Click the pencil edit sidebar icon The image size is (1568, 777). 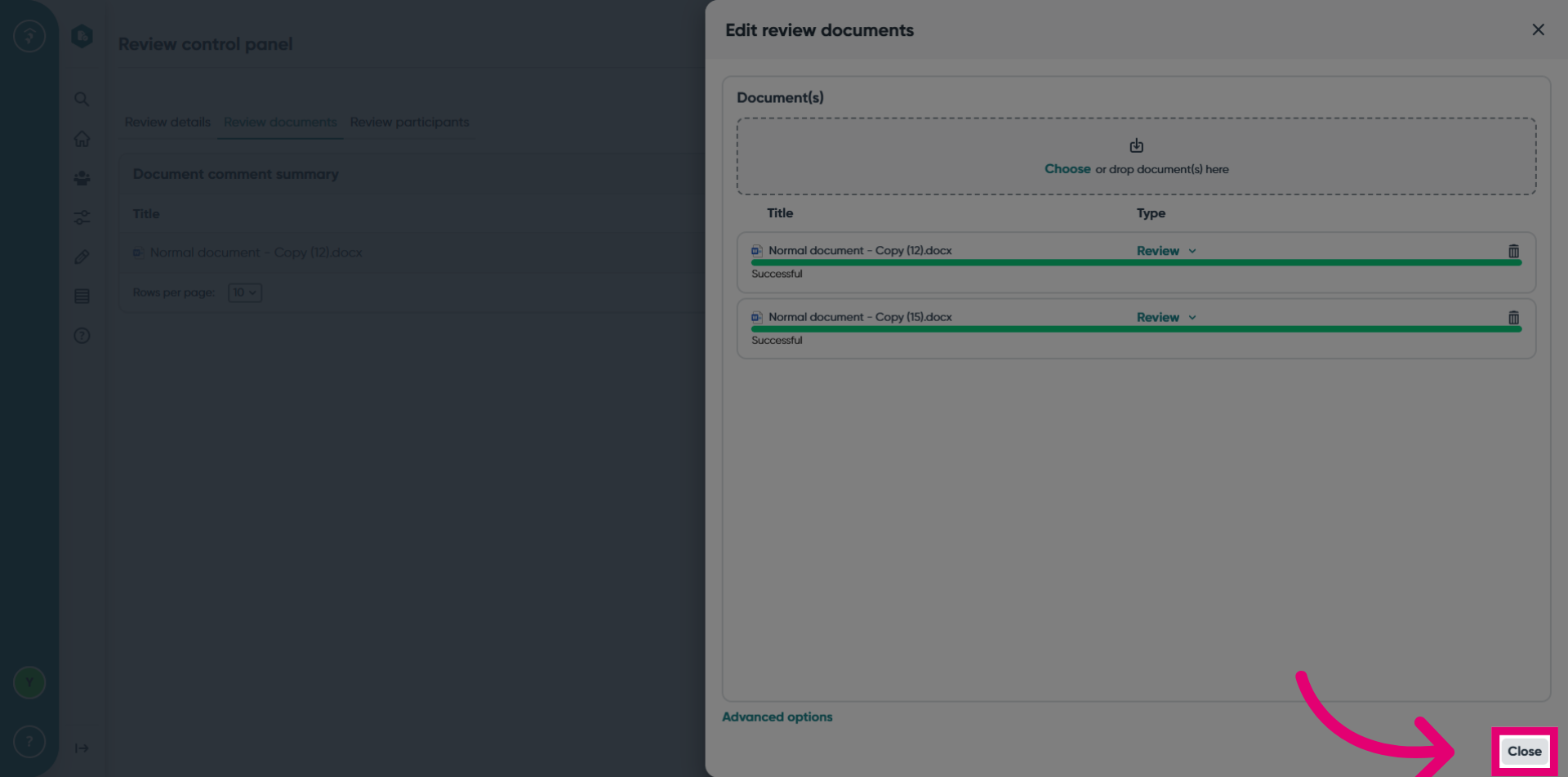pyautogui.click(x=82, y=257)
